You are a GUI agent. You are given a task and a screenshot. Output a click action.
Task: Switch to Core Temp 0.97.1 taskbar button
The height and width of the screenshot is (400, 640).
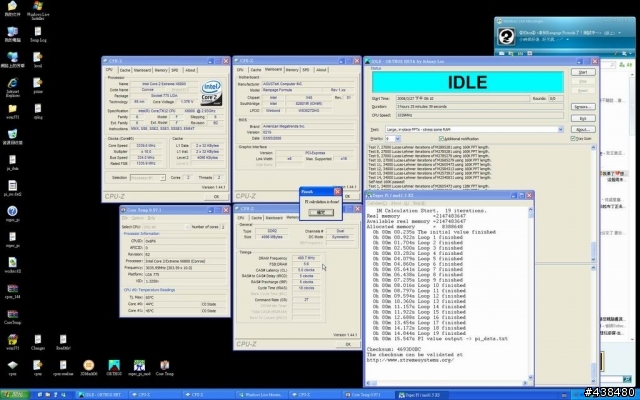367,395
